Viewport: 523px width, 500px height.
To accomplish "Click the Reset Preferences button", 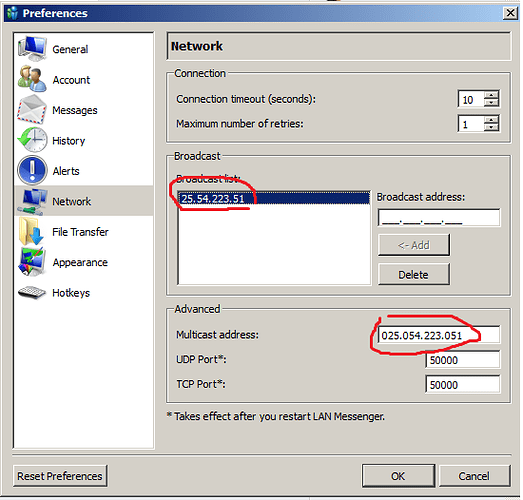I will (x=60, y=476).
